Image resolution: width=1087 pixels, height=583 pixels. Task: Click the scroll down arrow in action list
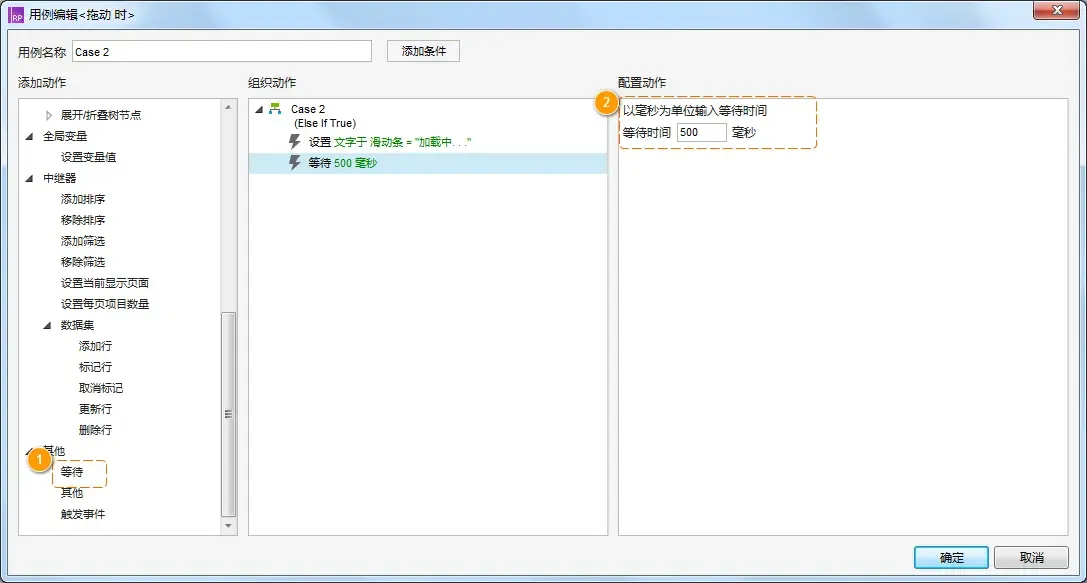[x=228, y=525]
